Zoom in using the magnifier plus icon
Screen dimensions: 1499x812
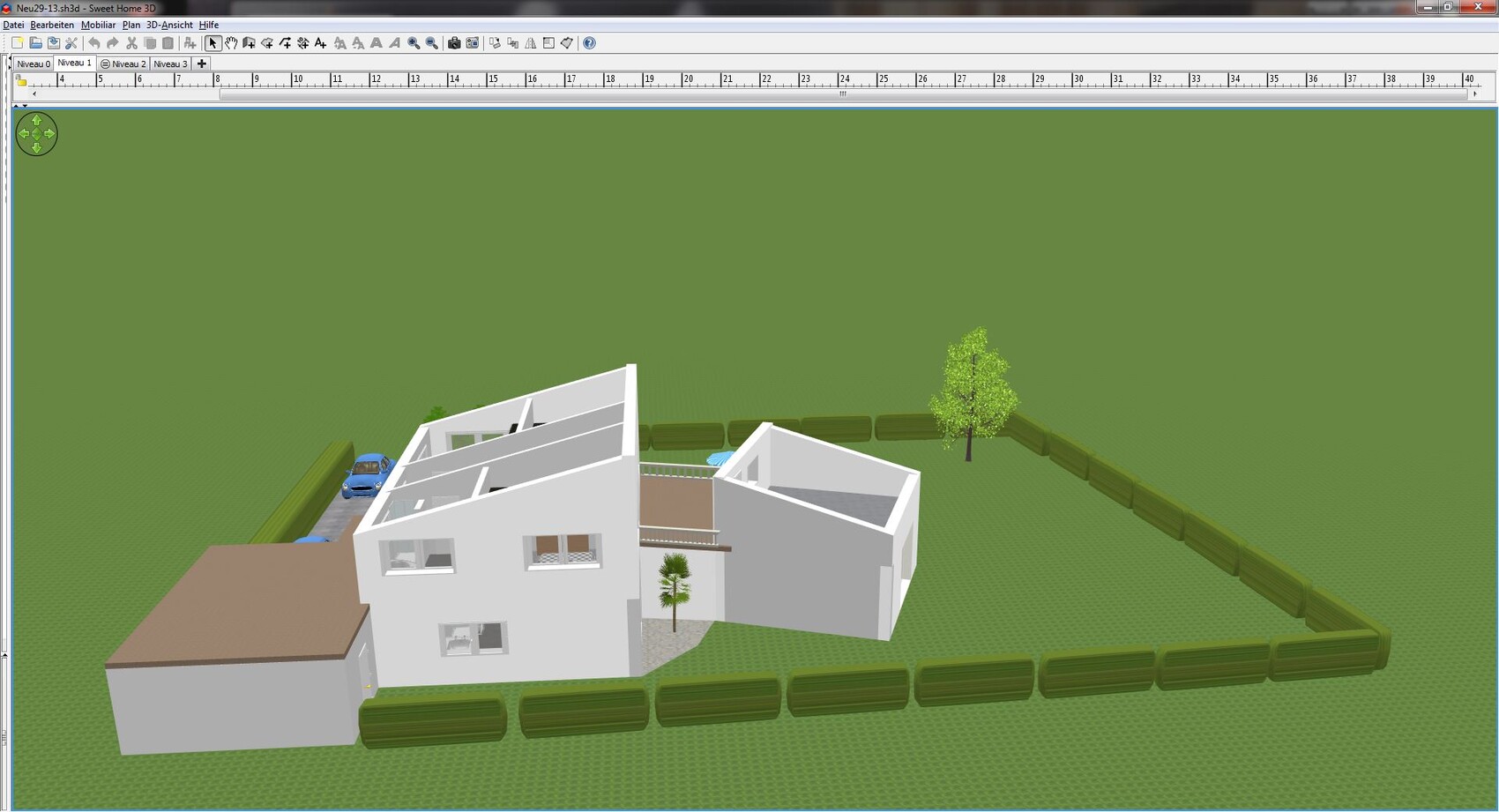pos(414,43)
